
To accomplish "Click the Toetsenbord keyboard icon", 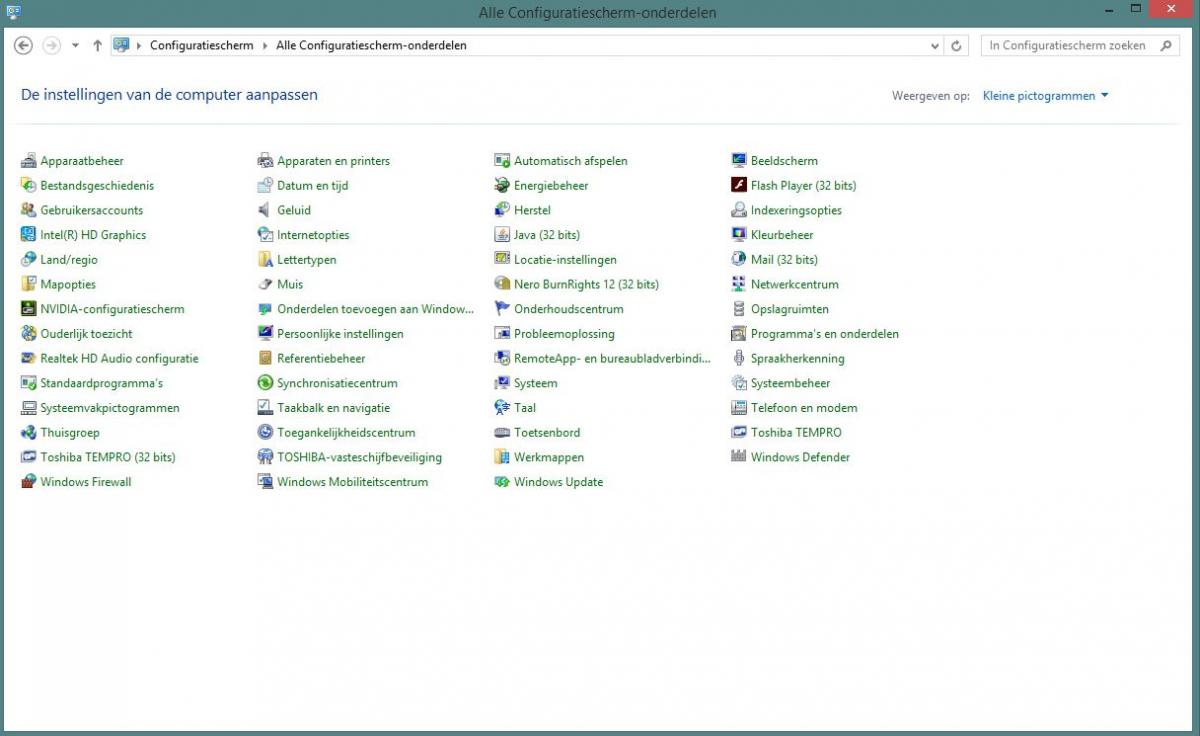I will point(502,433).
